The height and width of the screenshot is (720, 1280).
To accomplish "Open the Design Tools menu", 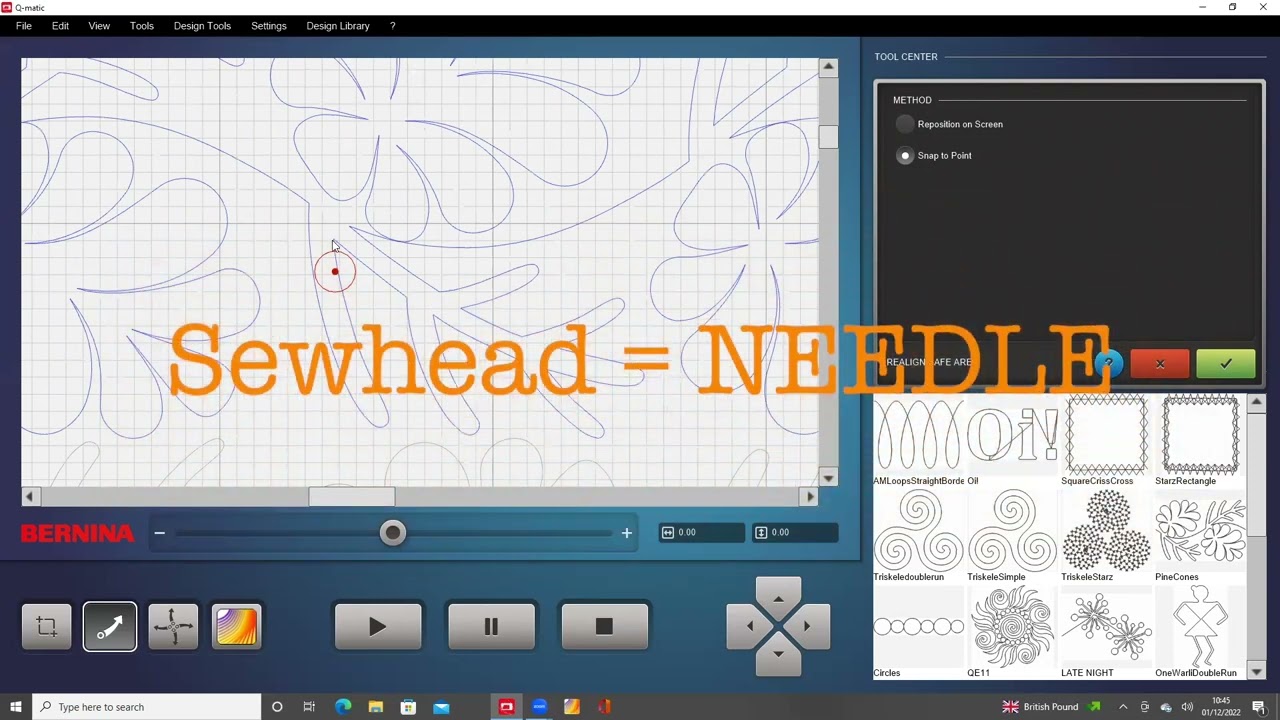I will (x=202, y=26).
